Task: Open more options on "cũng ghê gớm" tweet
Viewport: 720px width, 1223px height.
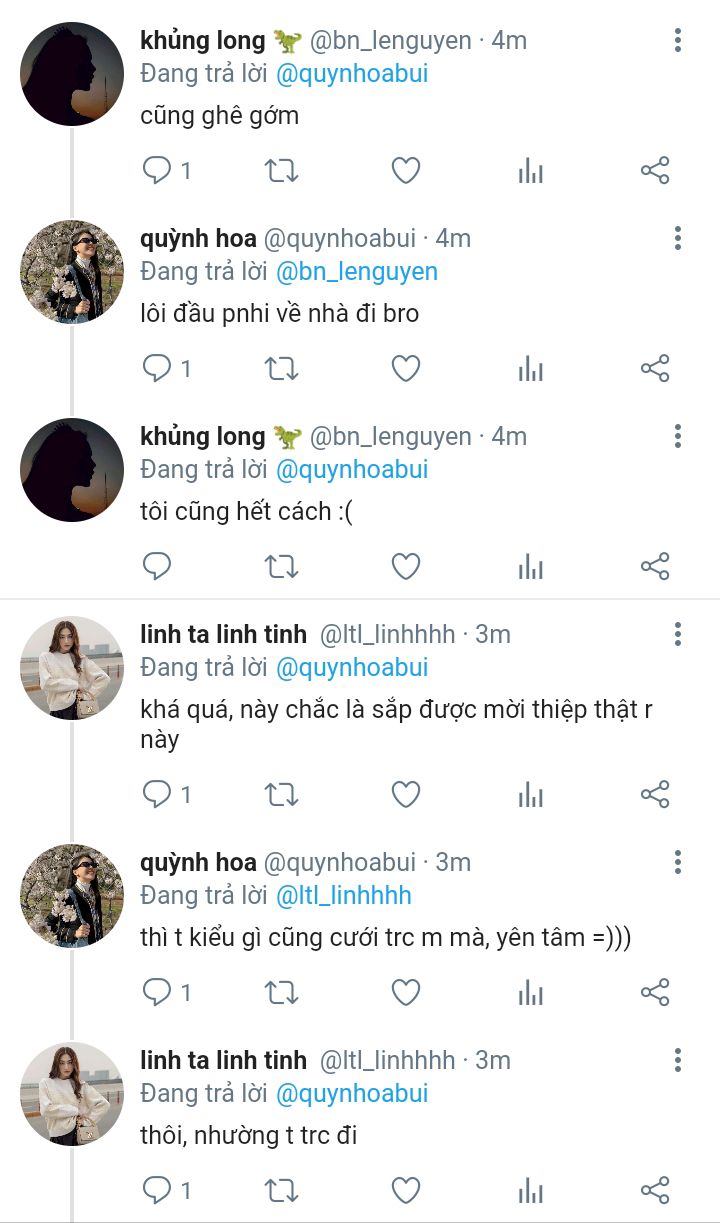Action: click(x=678, y=40)
